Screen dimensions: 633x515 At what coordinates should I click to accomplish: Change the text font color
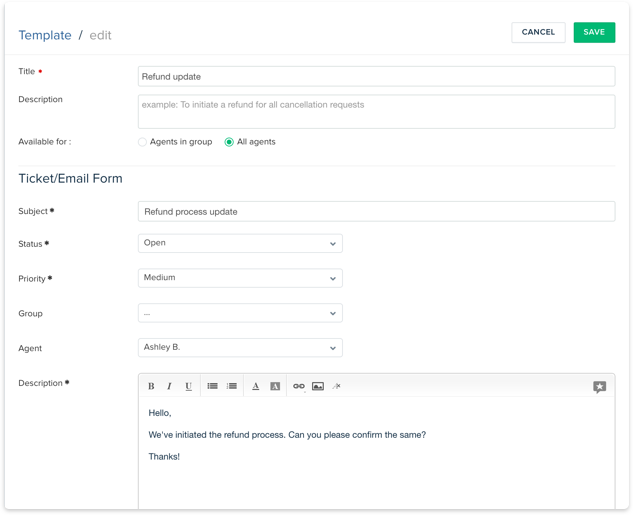pyautogui.click(x=255, y=386)
